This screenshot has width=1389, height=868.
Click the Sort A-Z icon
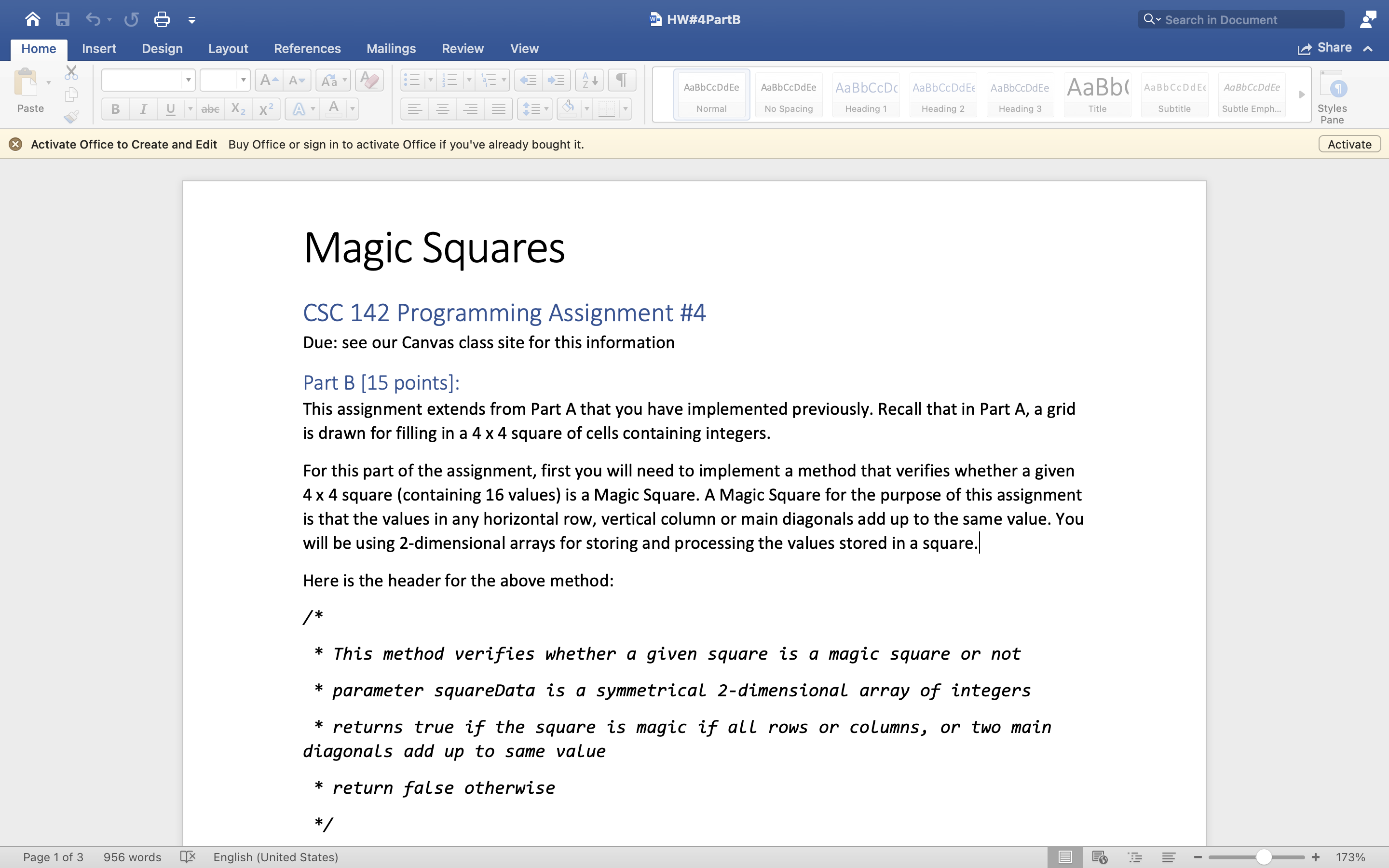588,80
